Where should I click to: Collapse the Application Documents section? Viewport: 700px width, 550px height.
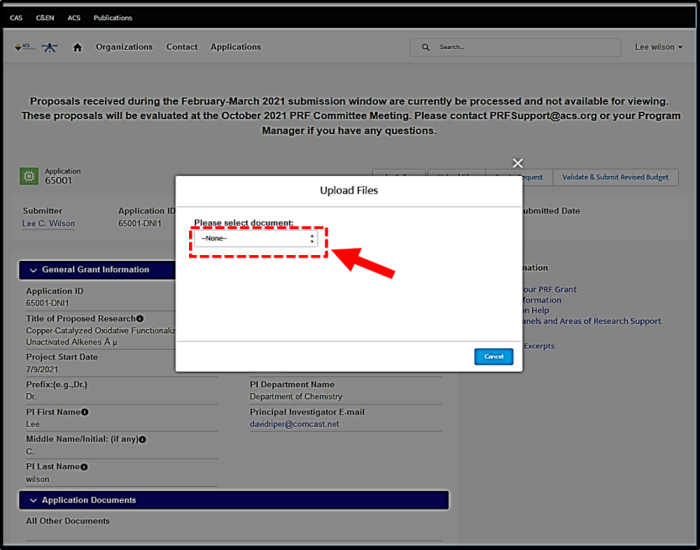[32, 500]
